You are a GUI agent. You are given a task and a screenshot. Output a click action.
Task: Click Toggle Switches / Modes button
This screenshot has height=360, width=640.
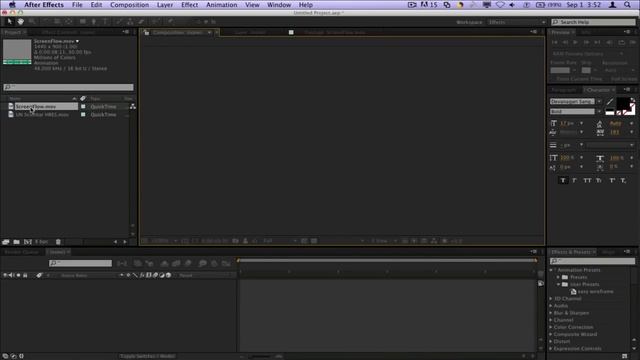pos(147,356)
